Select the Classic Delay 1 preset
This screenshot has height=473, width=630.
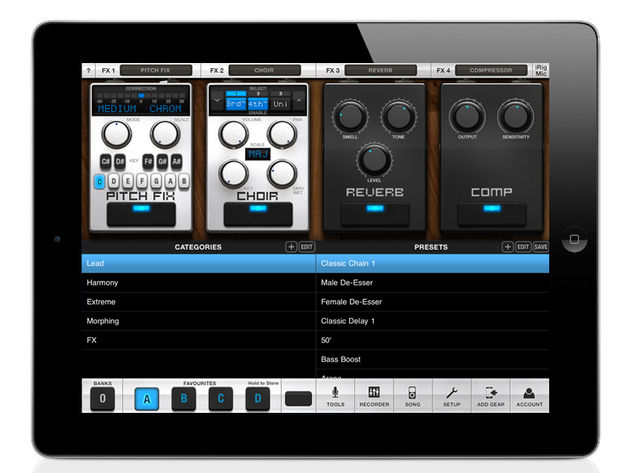(433, 321)
